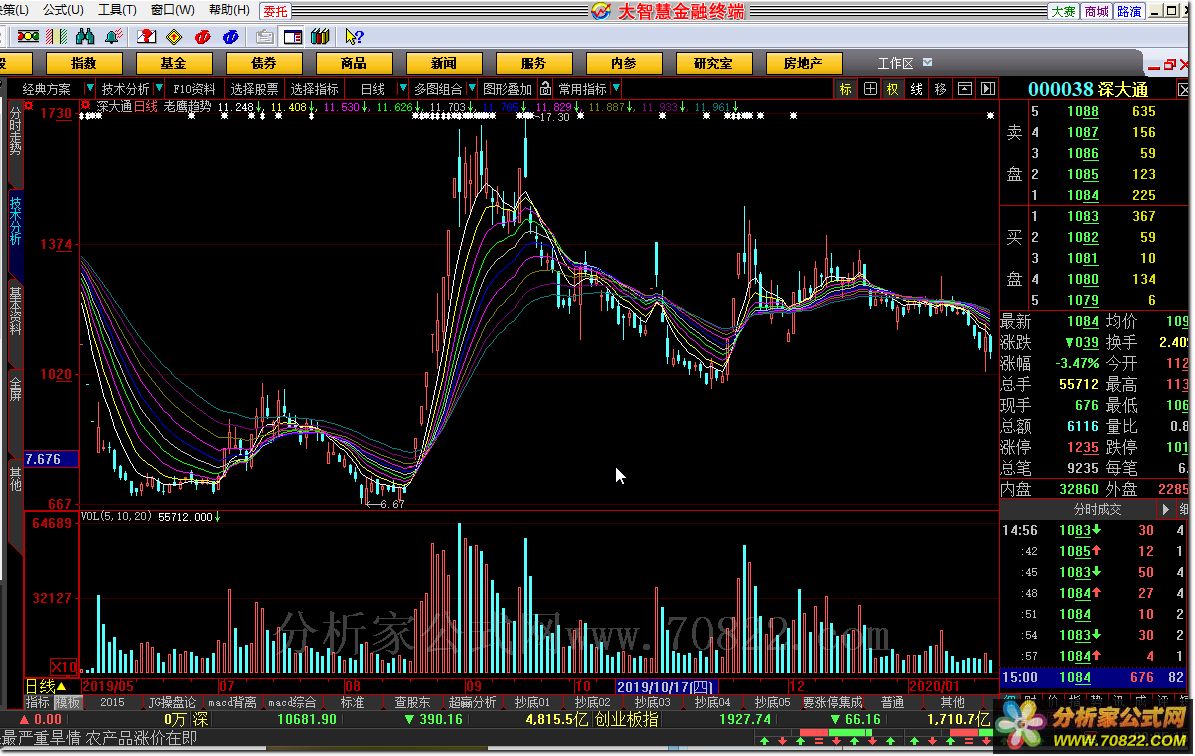1195x756 pixels.
Task: Click the 商城 button in title bar
Action: pos(1097,11)
